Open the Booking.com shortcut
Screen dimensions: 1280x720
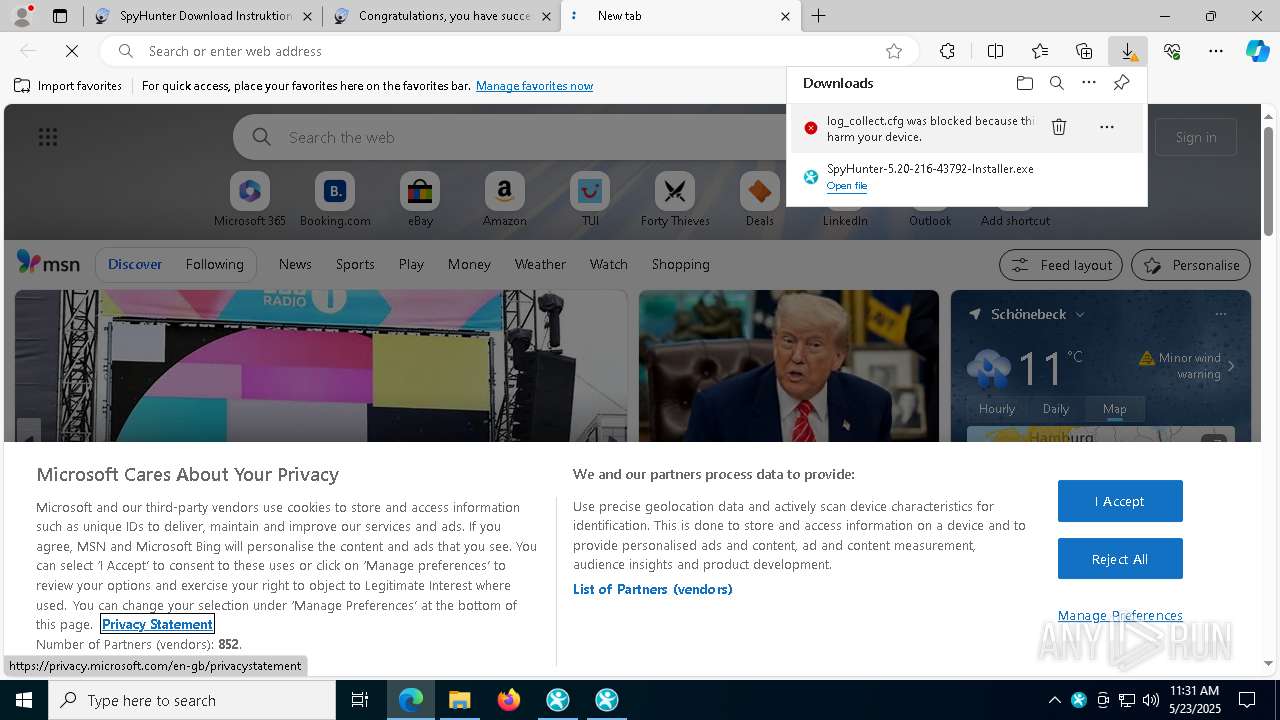click(335, 199)
